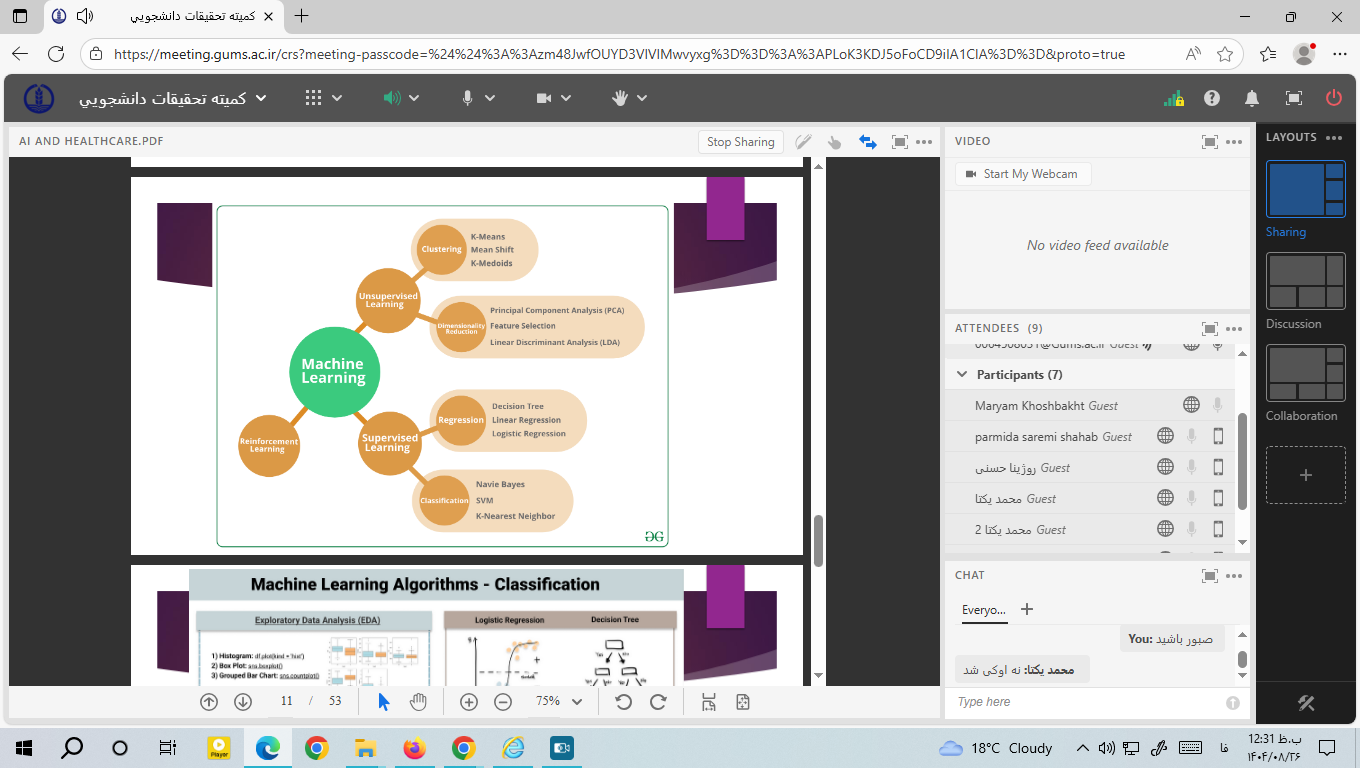The image size is (1360, 768).
Task: Click the Stop Sharing button
Action: [740, 142]
